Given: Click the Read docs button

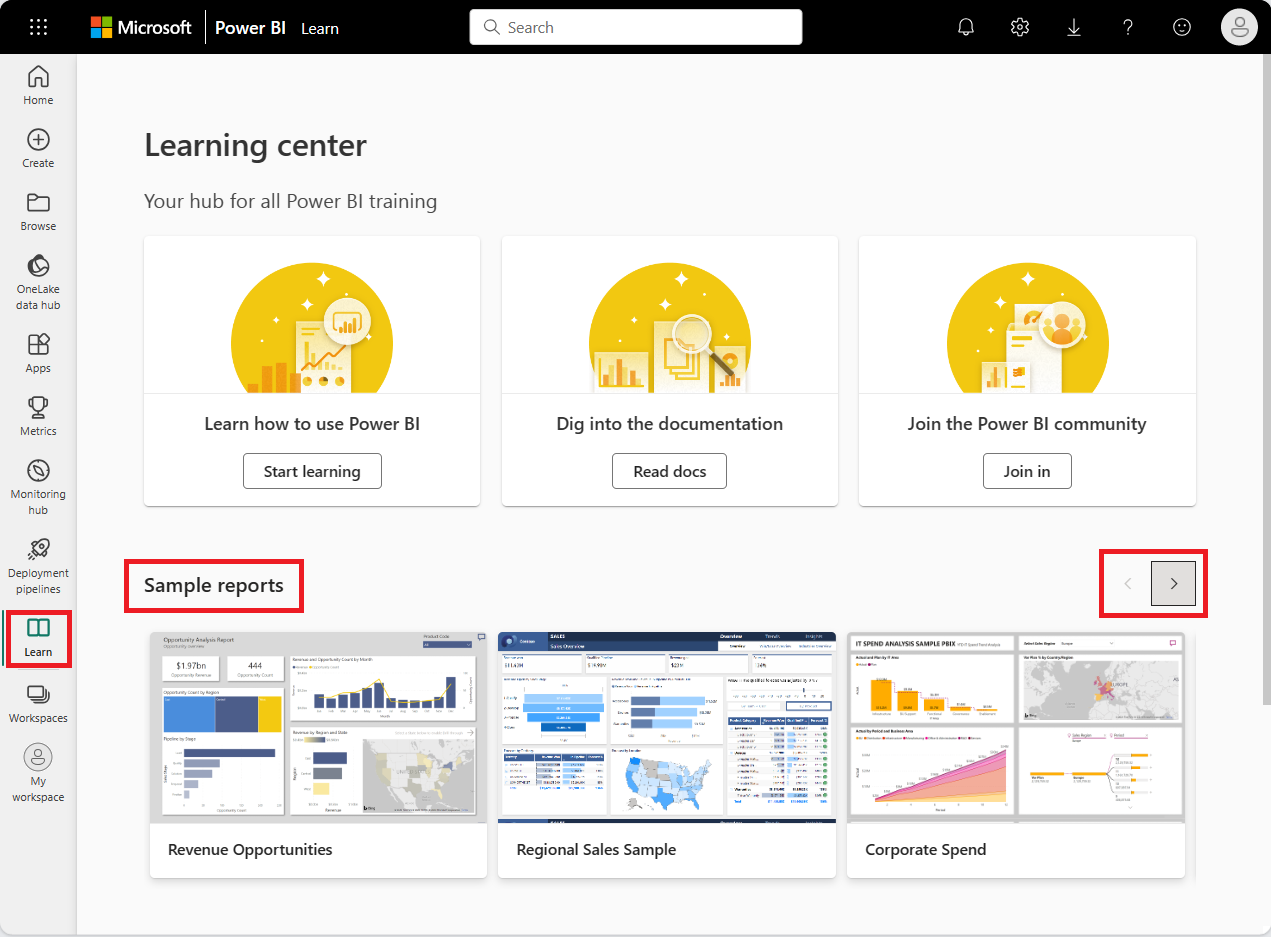Looking at the screenshot, I should [x=670, y=471].
